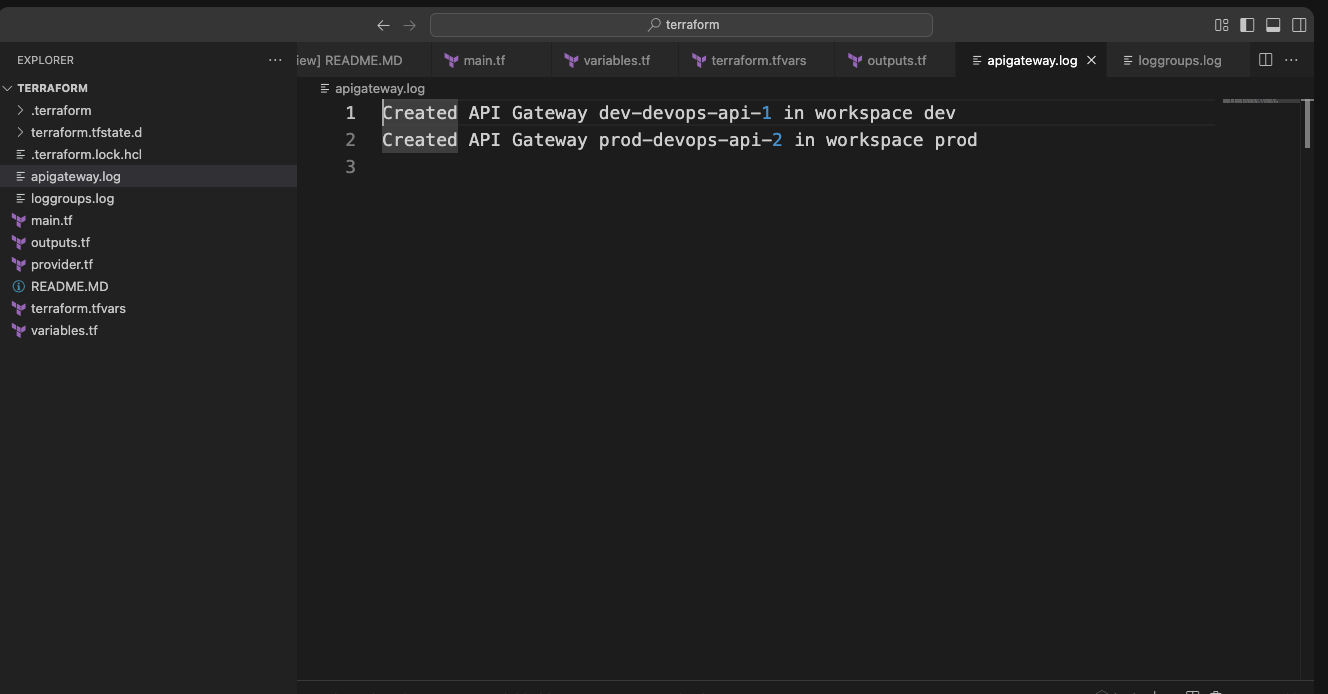
Task: Click the Go Forward arrow icon
Action: click(410, 25)
